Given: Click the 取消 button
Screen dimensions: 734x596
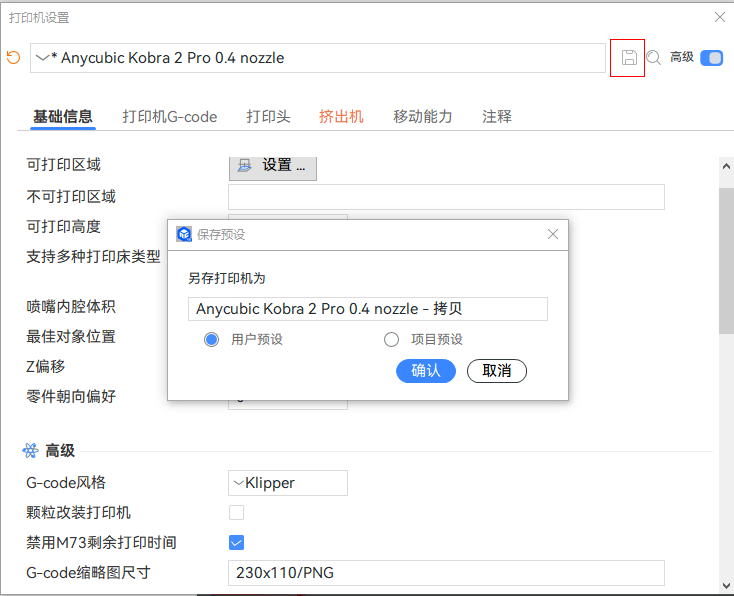Looking at the screenshot, I should click(x=497, y=371).
